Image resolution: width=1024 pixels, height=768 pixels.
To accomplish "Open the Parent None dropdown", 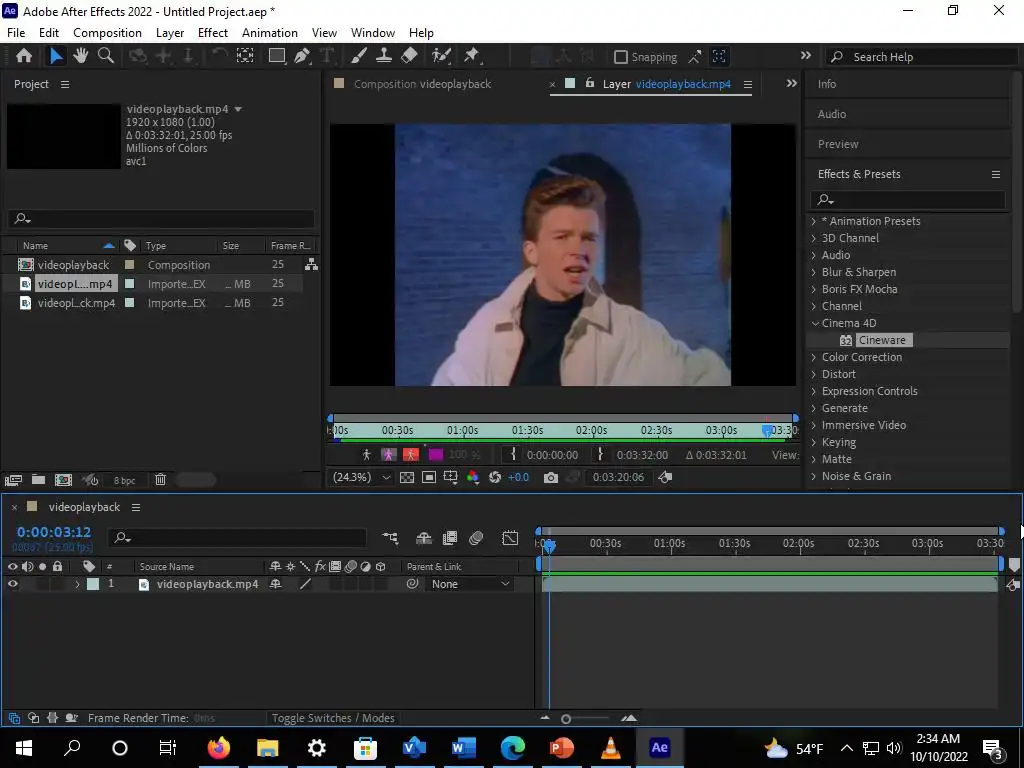I will click(470, 584).
